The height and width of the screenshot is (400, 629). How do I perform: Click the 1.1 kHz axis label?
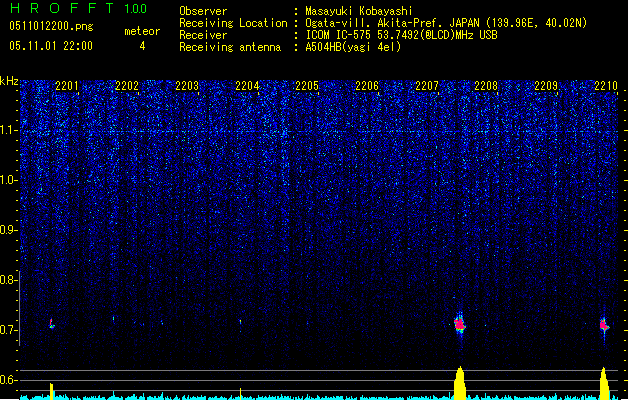pyautogui.click(x=8, y=130)
